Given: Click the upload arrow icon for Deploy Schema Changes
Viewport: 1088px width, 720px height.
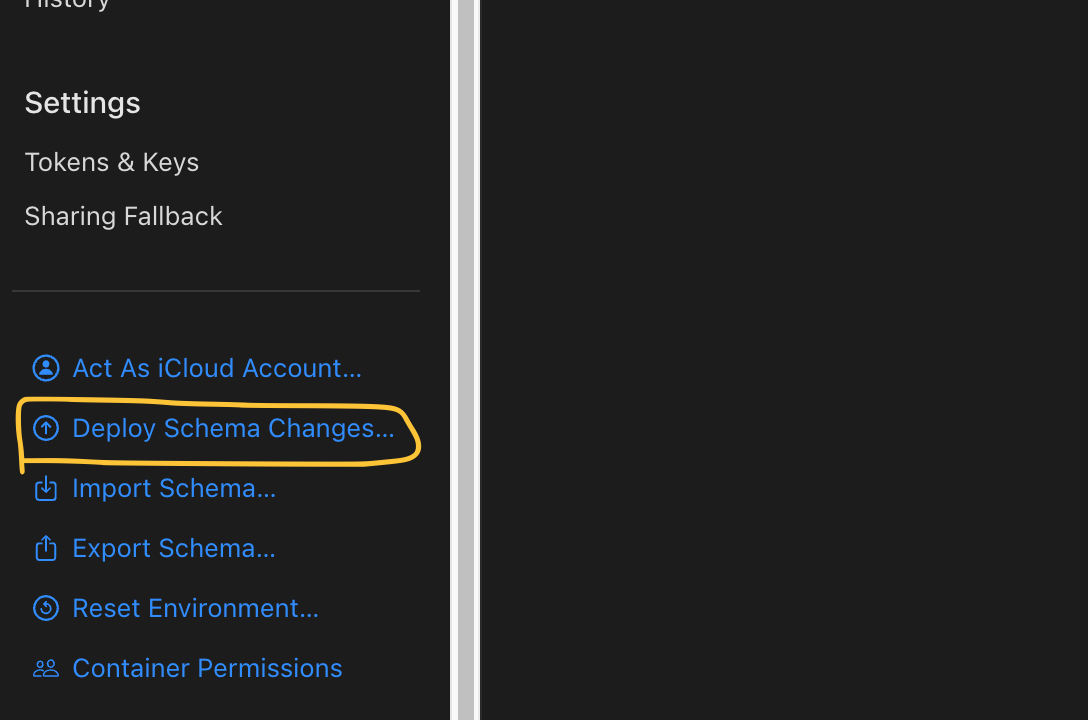Looking at the screenshot, I should pyautogui.click(x=46, y=428).
